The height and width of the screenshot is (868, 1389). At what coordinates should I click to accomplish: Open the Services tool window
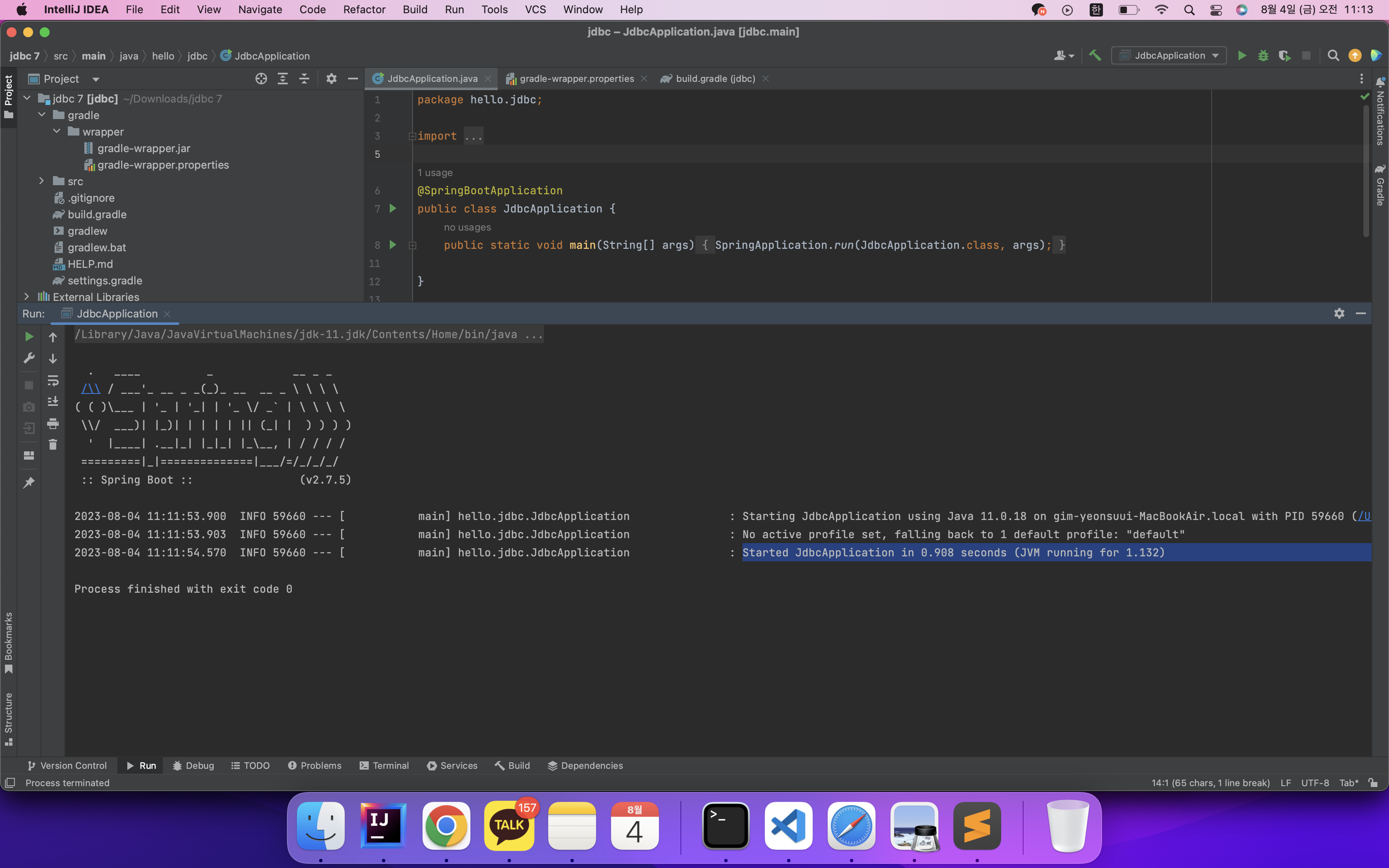(452, 765)
